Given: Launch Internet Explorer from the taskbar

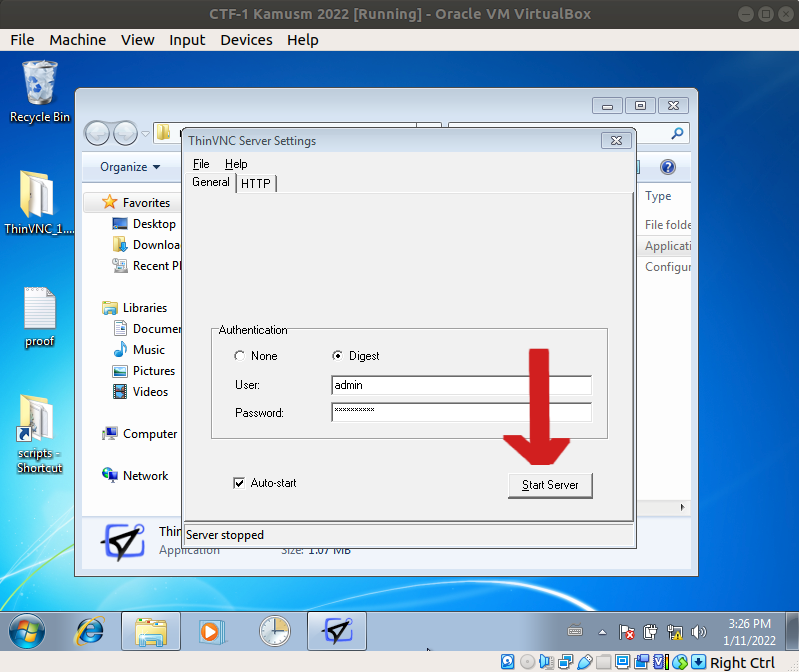Looking at the screenshot, I should (90, 631).
